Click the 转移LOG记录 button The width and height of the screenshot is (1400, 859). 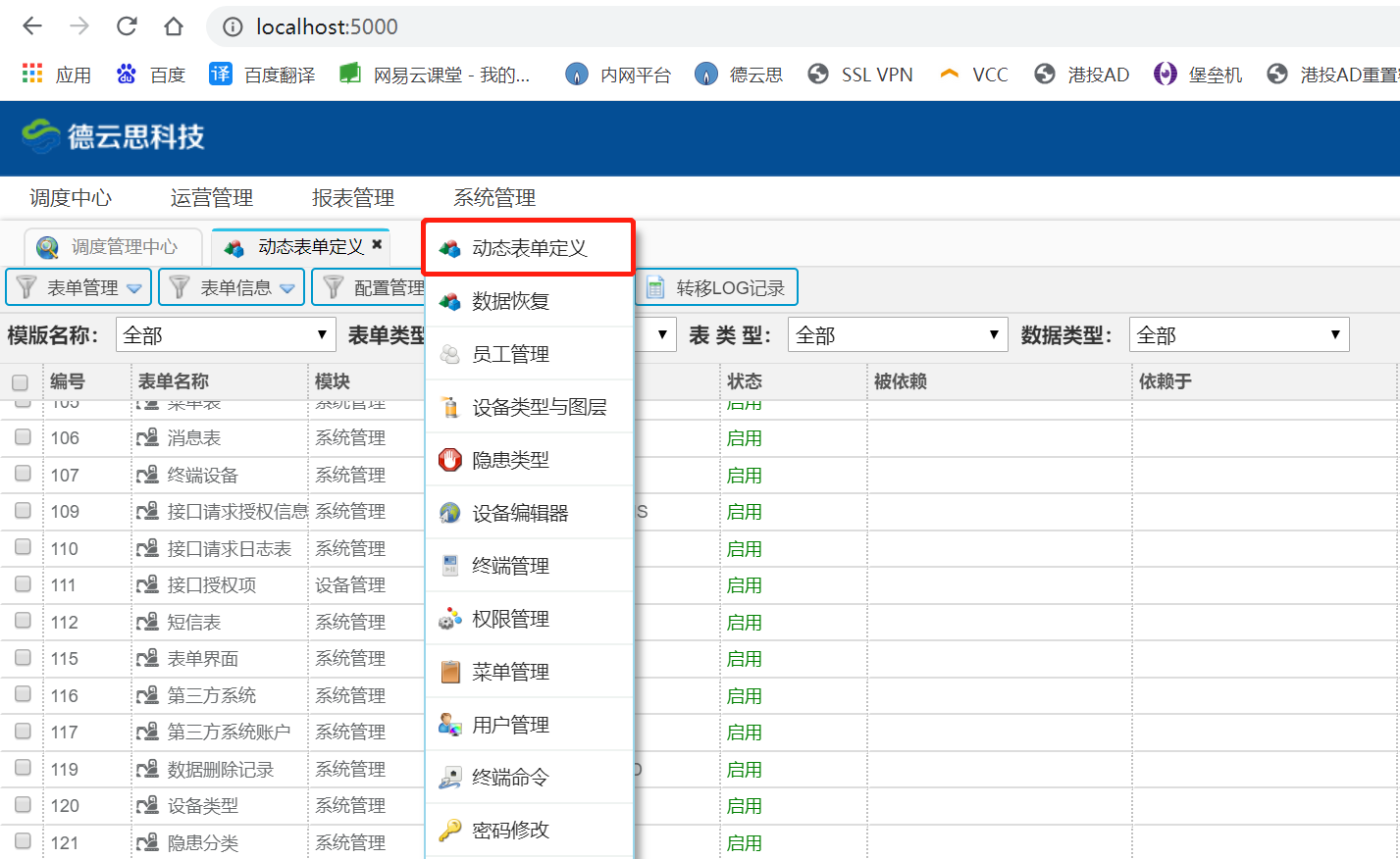pyautogui.click(x=718, y=287)
